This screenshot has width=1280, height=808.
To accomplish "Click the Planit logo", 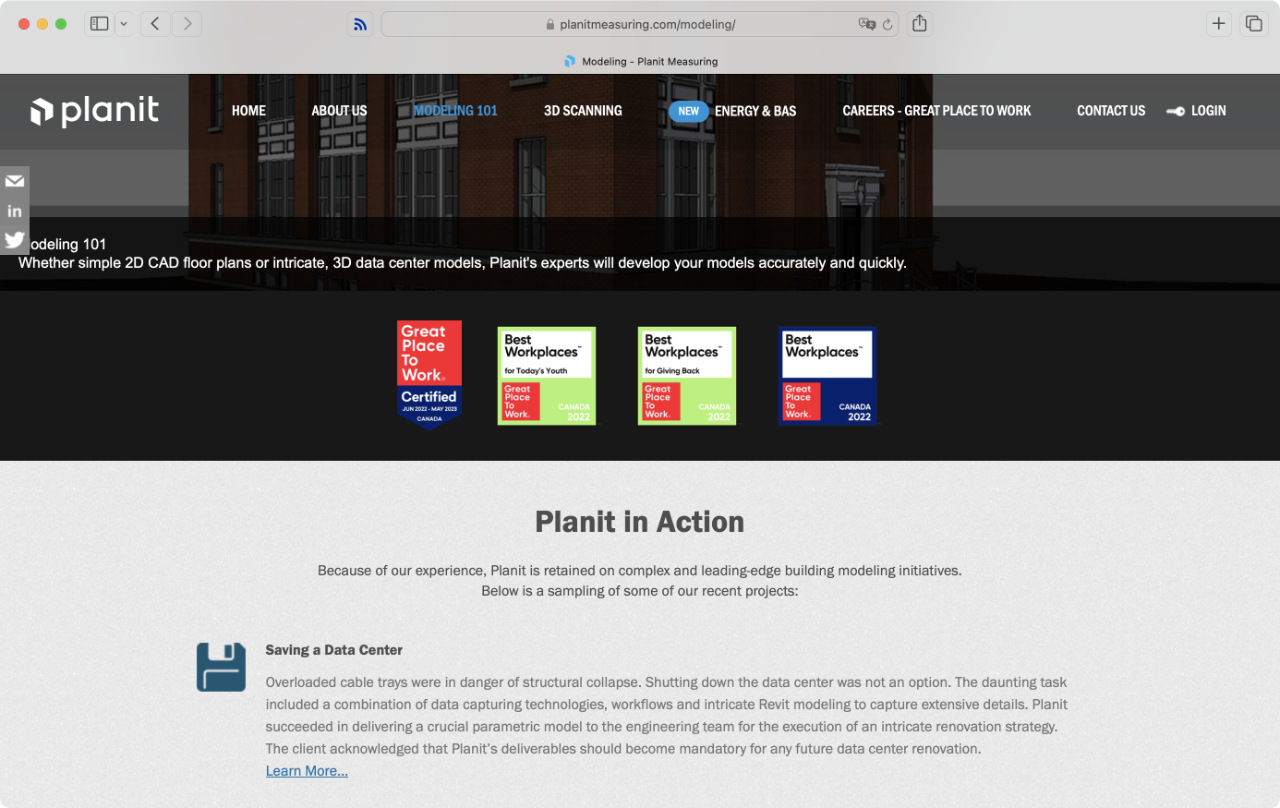I will [95, 111].
